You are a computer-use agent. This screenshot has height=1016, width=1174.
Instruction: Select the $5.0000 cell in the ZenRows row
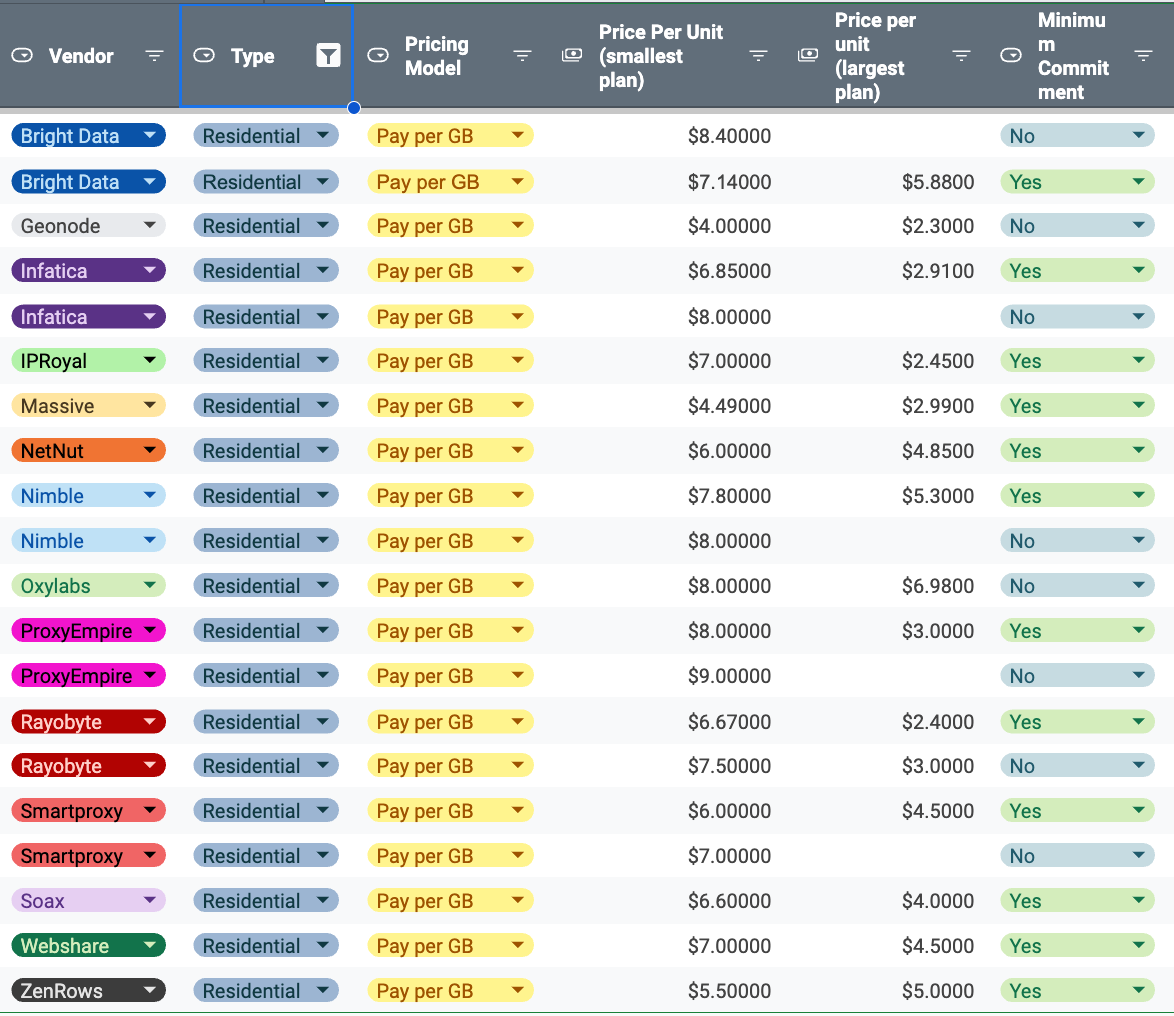937,991
